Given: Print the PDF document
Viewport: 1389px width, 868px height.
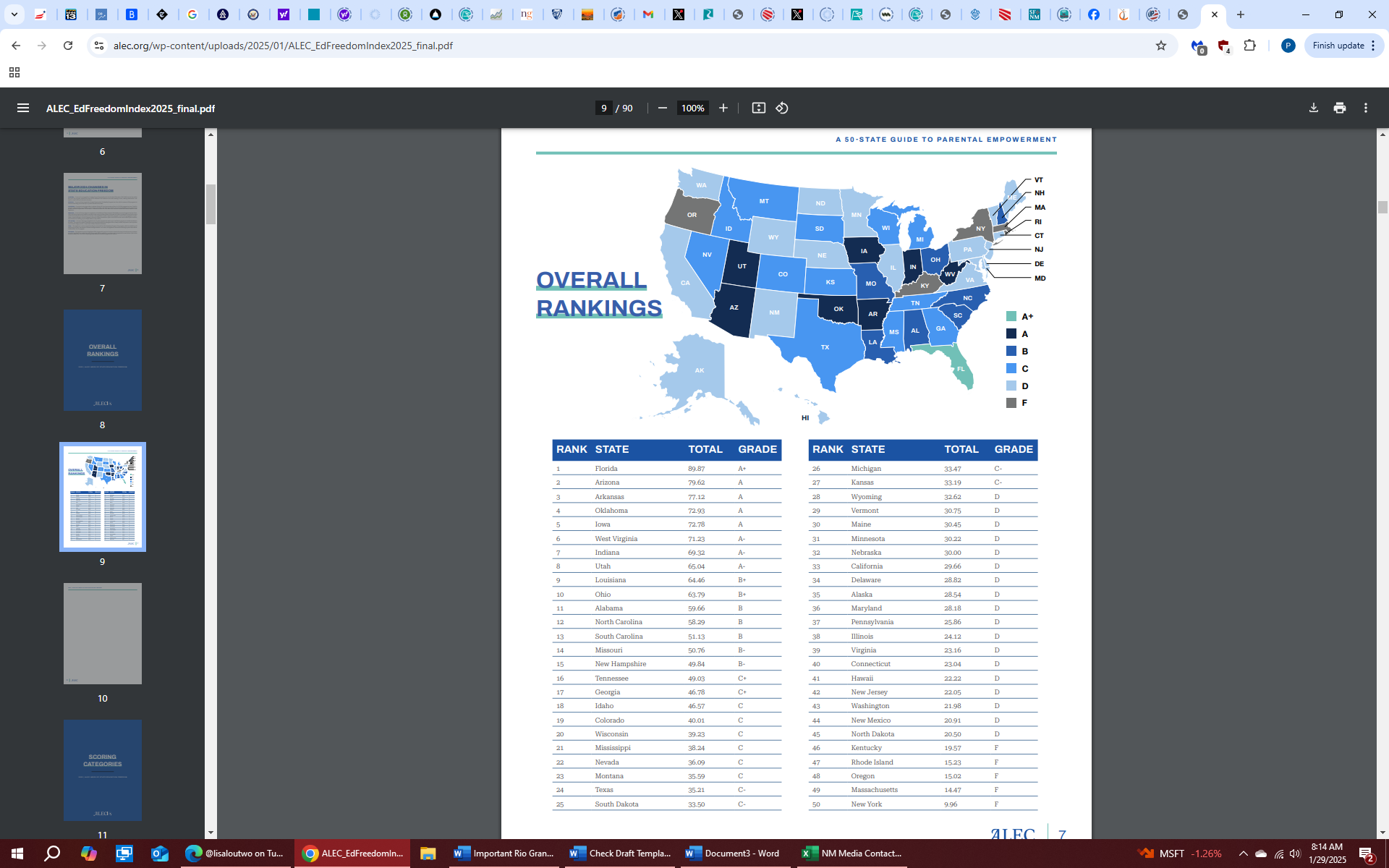Looking at the screenshot, I should click(x=1339, y=108).
